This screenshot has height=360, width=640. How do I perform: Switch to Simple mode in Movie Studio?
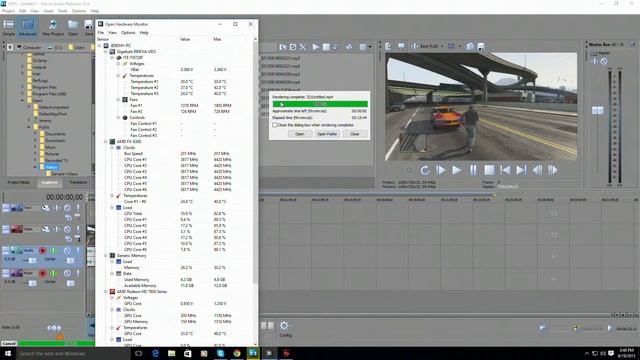coord(9,27)
